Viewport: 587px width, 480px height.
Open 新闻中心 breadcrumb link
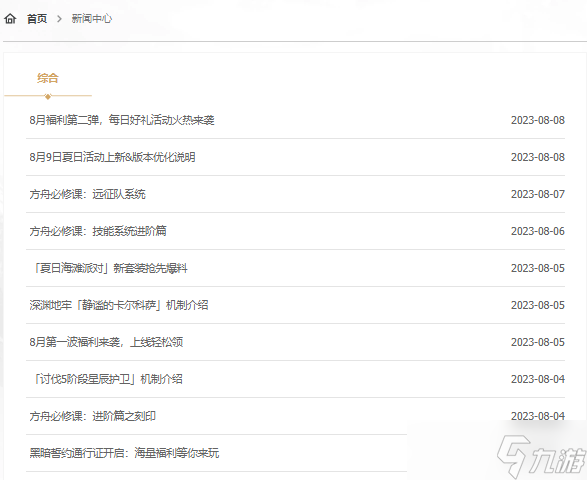tap(92, 18)
